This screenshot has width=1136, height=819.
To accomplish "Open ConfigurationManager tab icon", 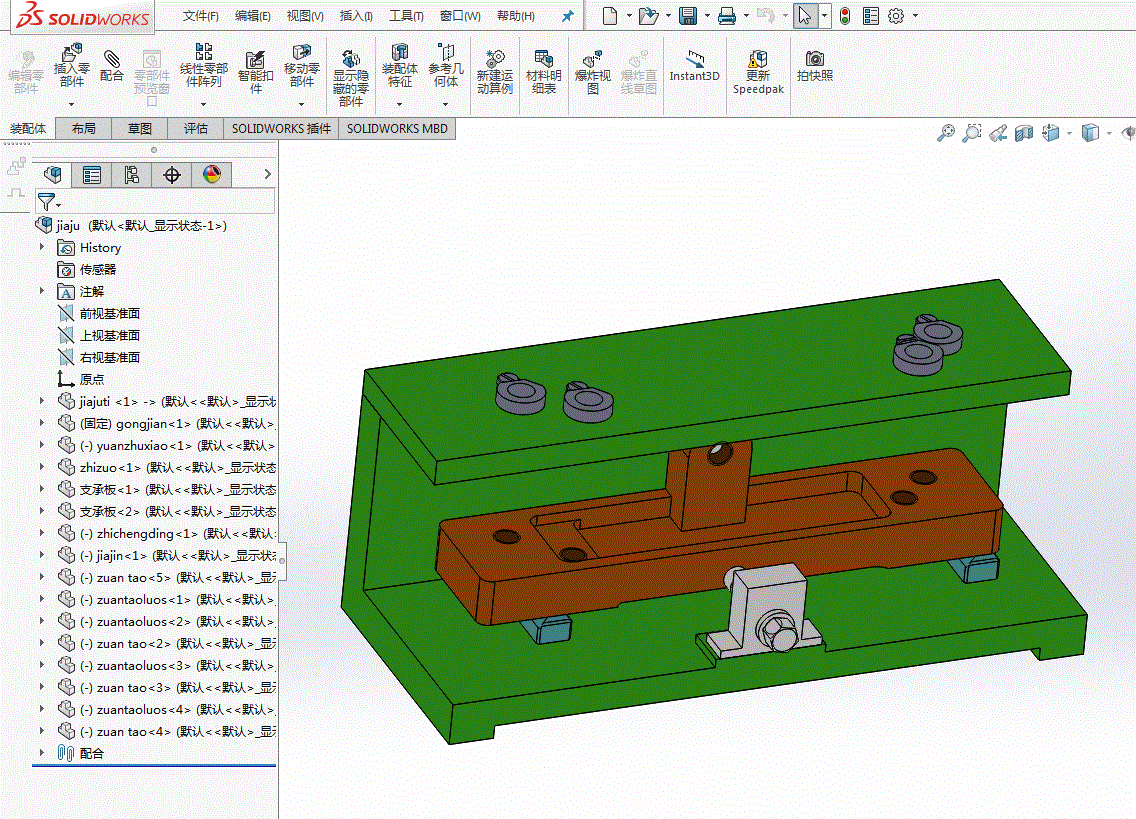I will tap(132, 175).
